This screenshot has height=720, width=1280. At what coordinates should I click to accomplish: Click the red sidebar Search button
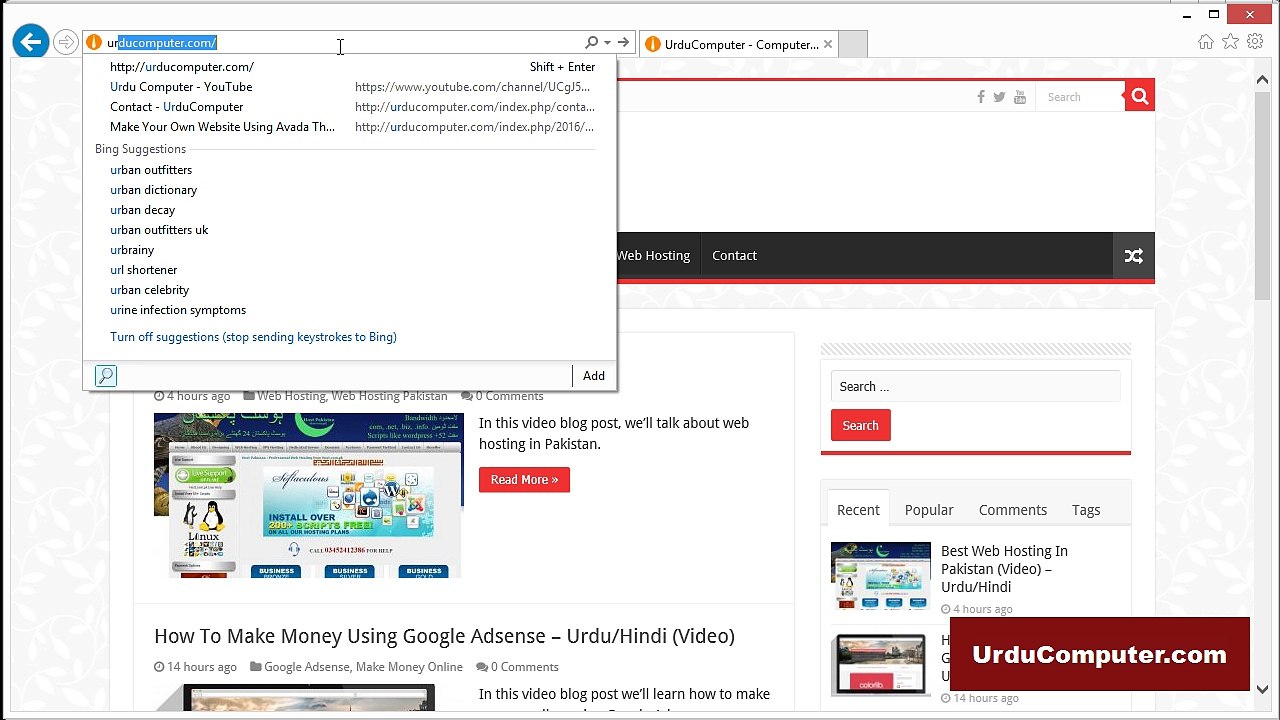coord(860,426)
